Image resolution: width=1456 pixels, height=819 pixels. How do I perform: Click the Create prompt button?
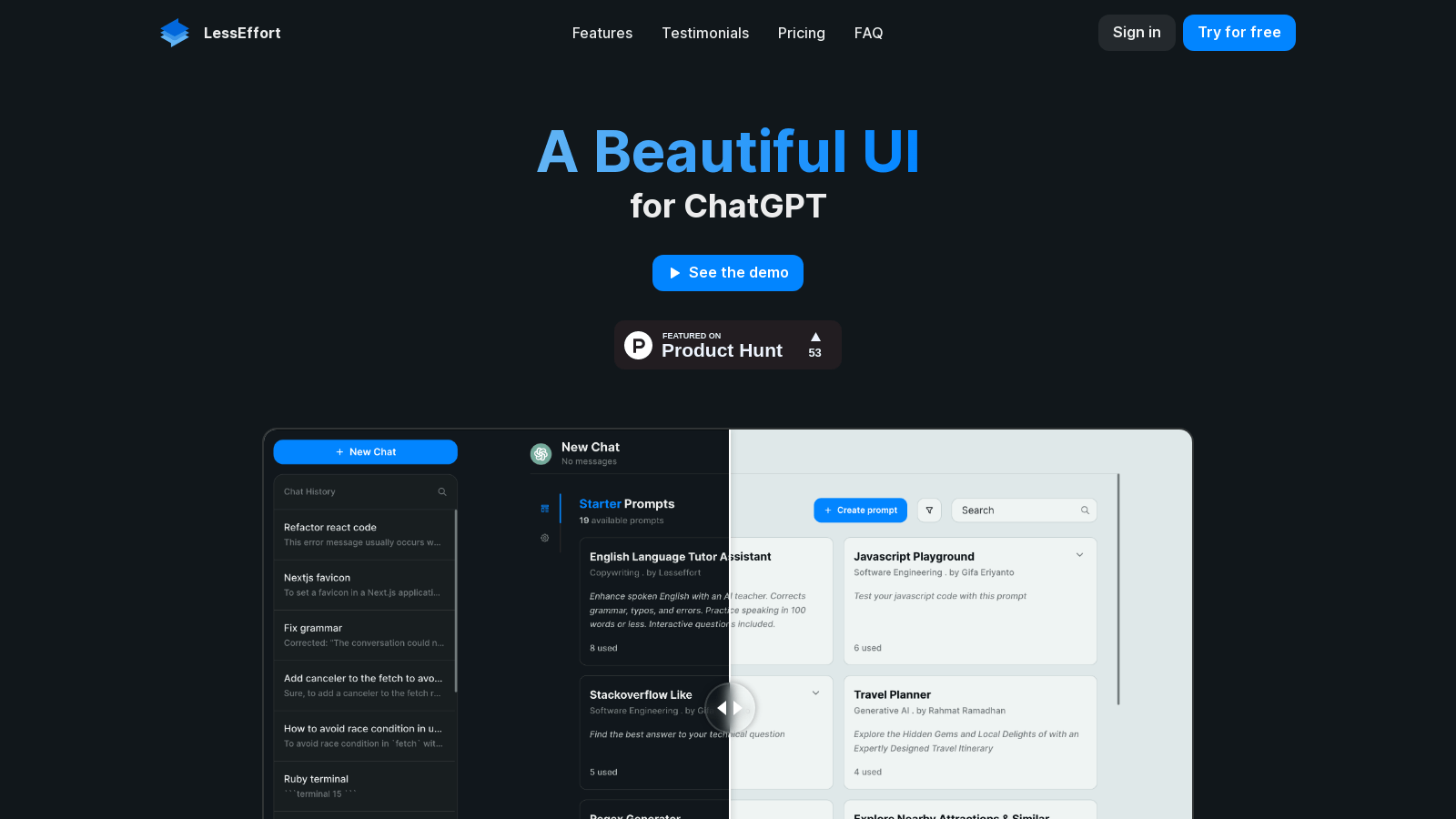click(x=861, y=511)
